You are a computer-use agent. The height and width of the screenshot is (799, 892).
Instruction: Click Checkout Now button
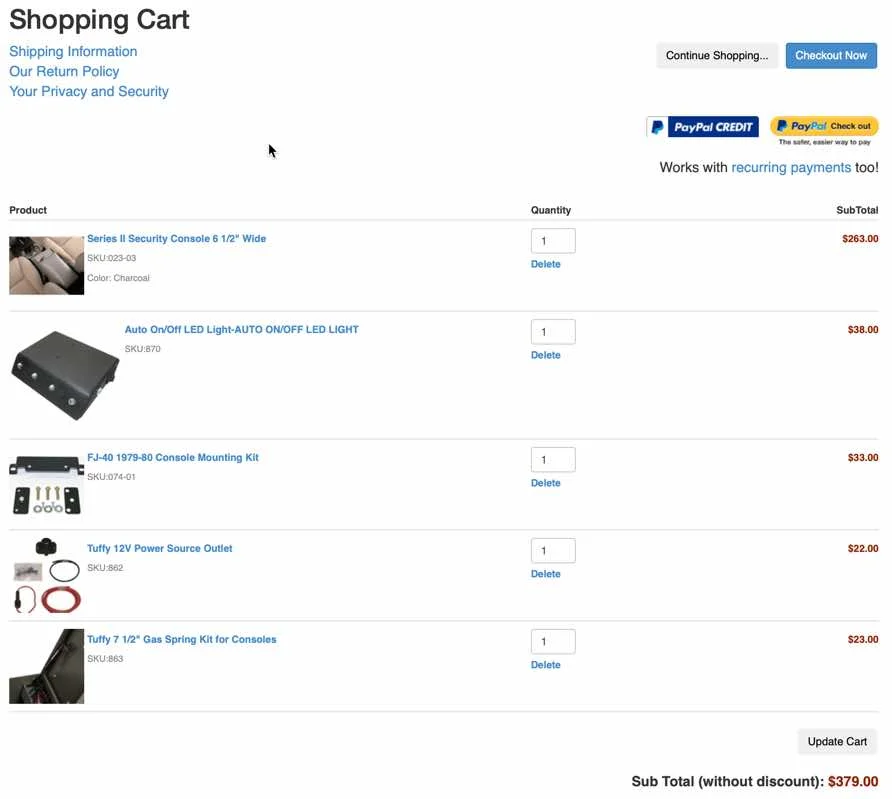pos(831,56)
